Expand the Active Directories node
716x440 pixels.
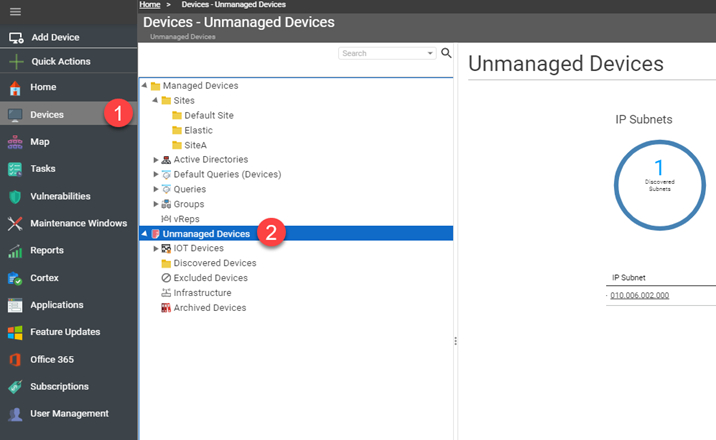(x=156, y=160)
